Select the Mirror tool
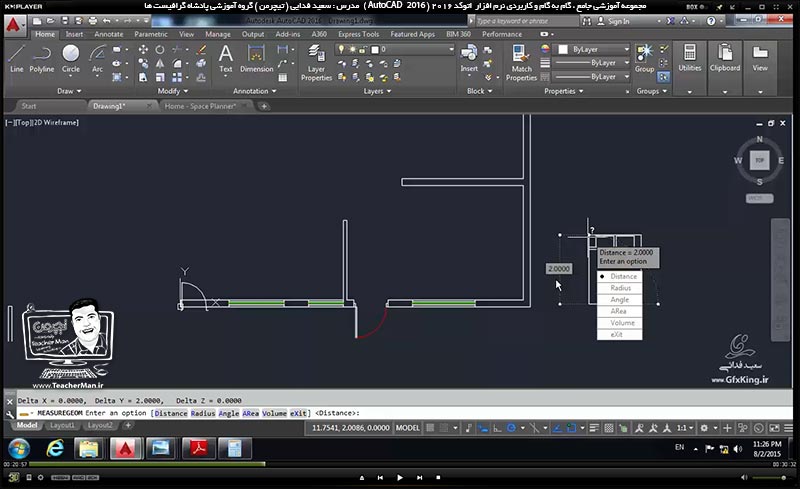The width and height of the screenshot is (800, 489). 160,63
